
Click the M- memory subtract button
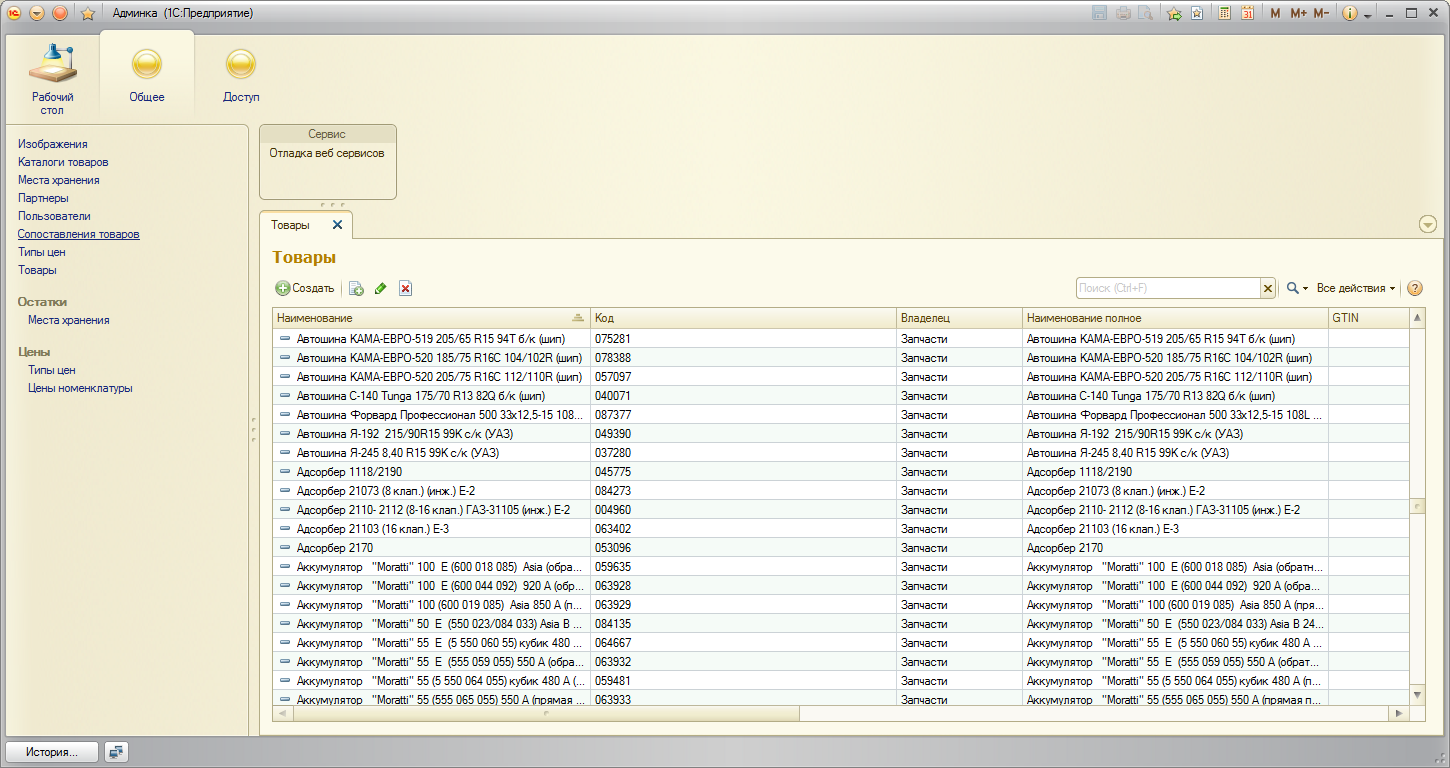coord(1321,13)
